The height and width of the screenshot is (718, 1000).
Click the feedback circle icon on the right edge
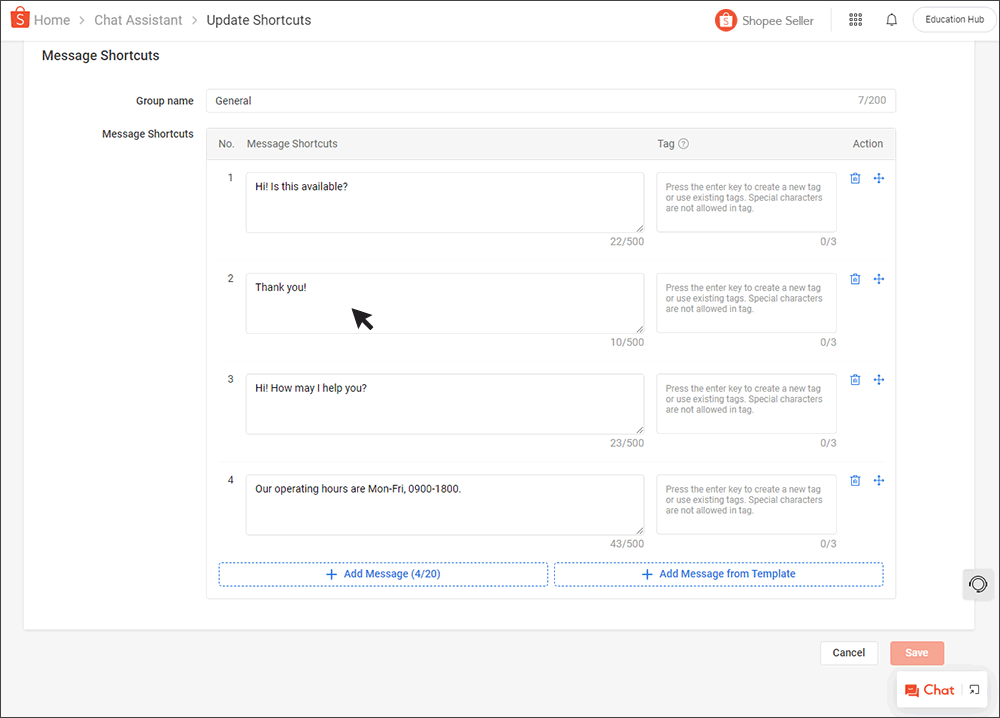click(x=977, y=584)
